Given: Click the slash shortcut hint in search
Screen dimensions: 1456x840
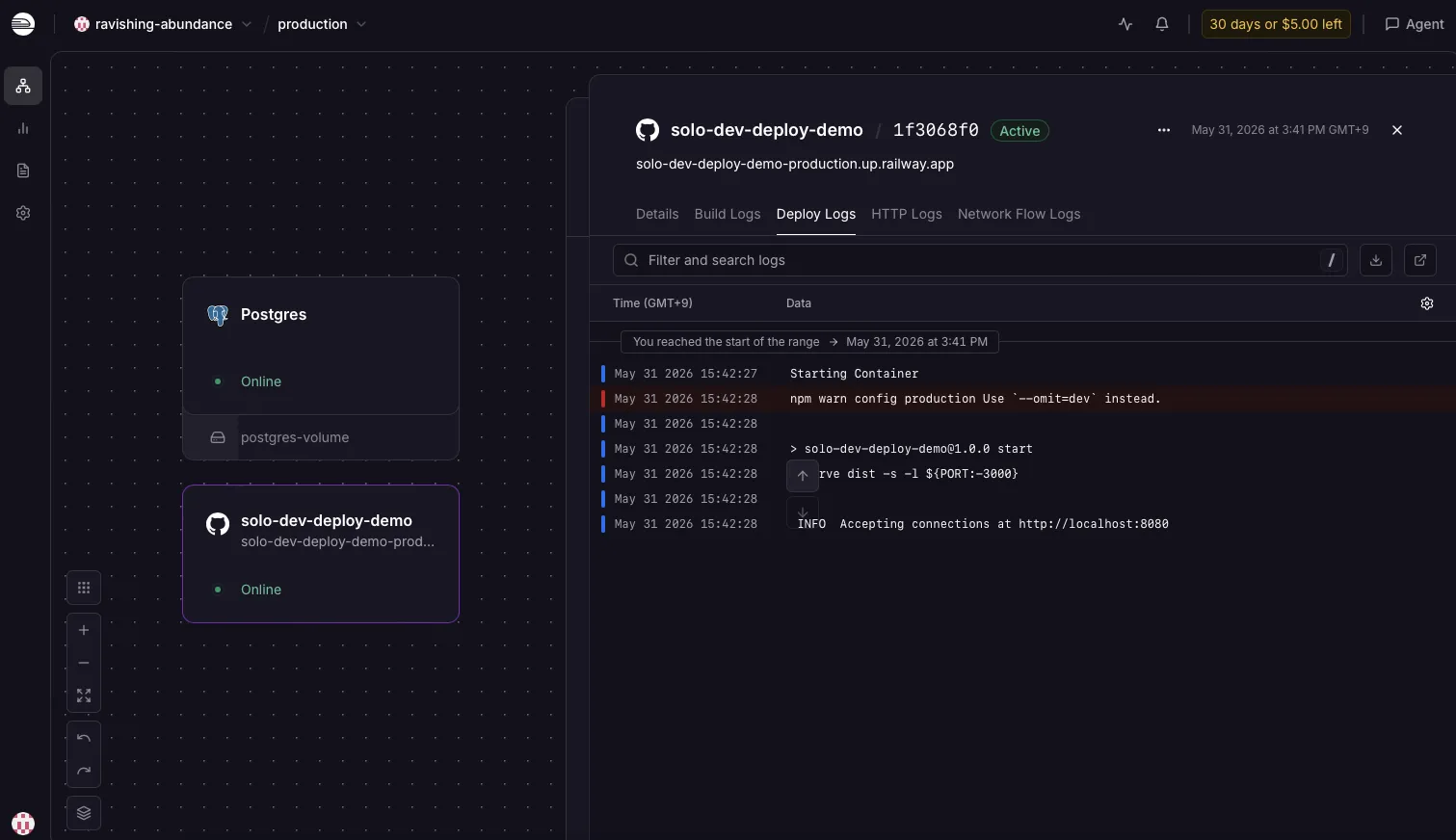Looking at the screenshot, I should click(1332, 260).
